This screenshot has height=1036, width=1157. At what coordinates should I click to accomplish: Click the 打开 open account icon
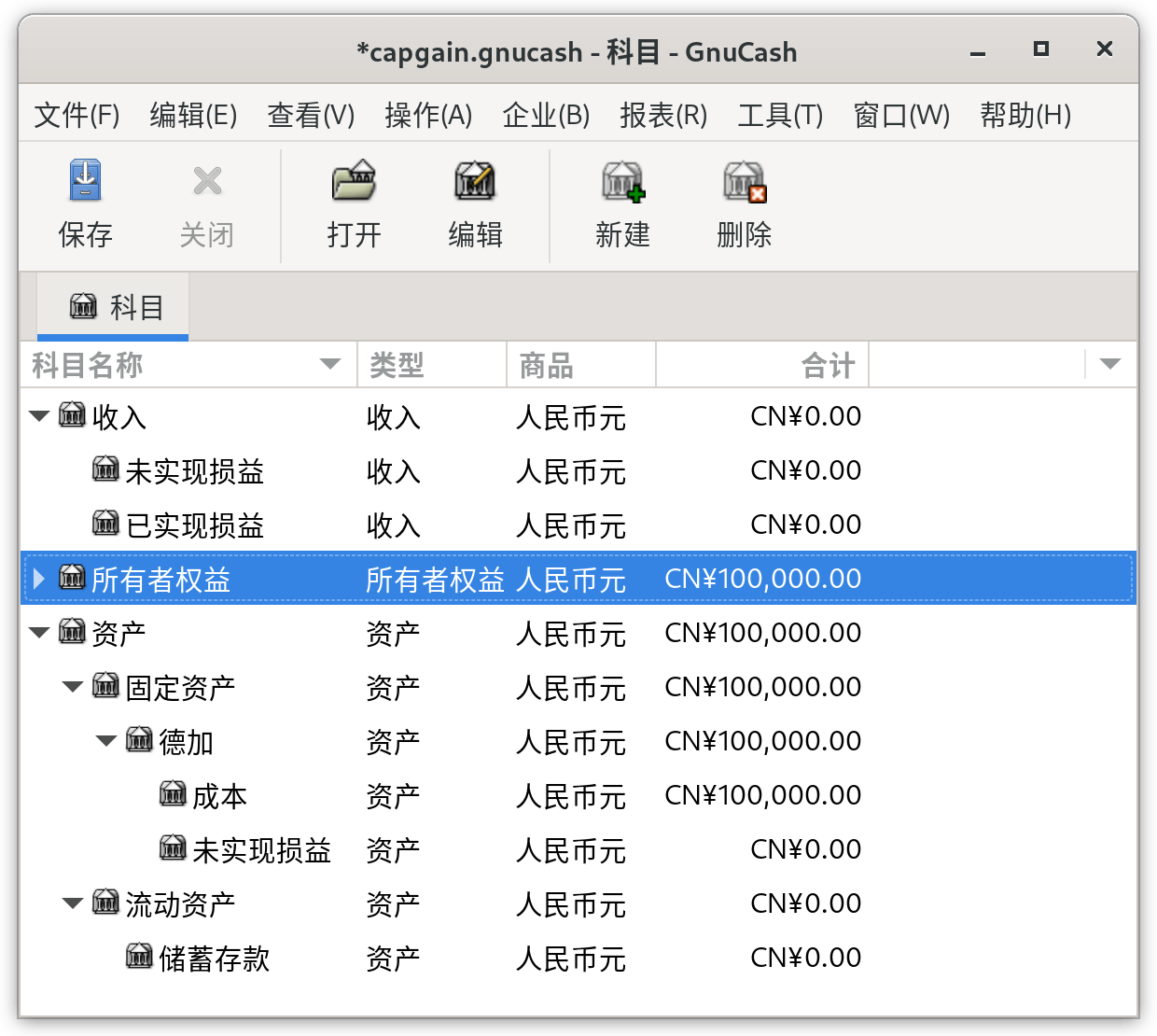click(354, 180)
